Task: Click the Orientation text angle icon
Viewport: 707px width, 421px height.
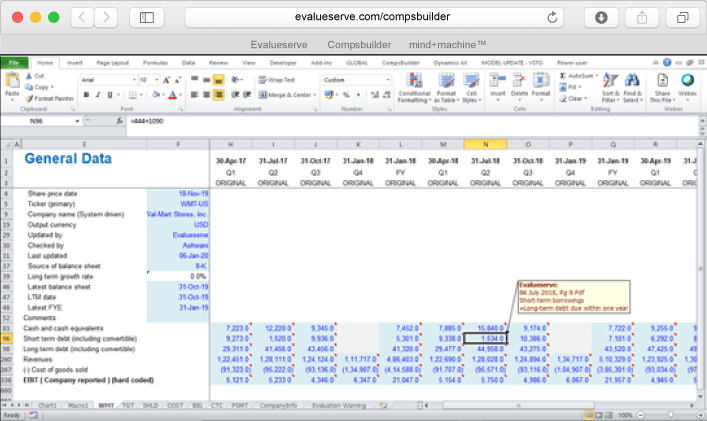Action: click(x=236, y=80)
